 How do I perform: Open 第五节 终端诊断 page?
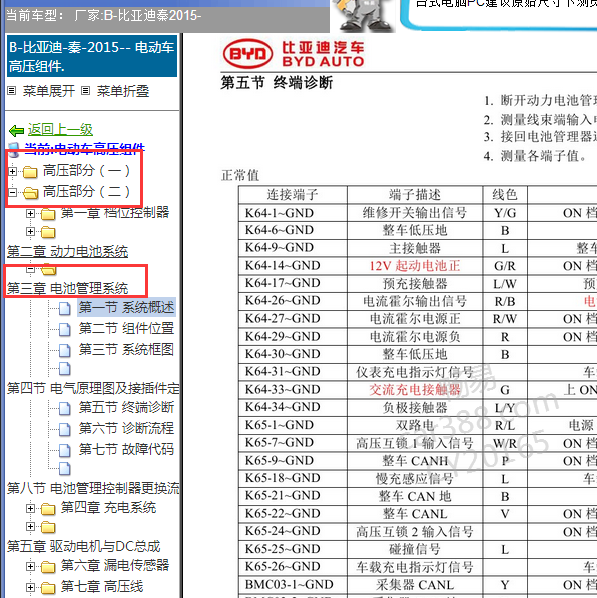126,407
